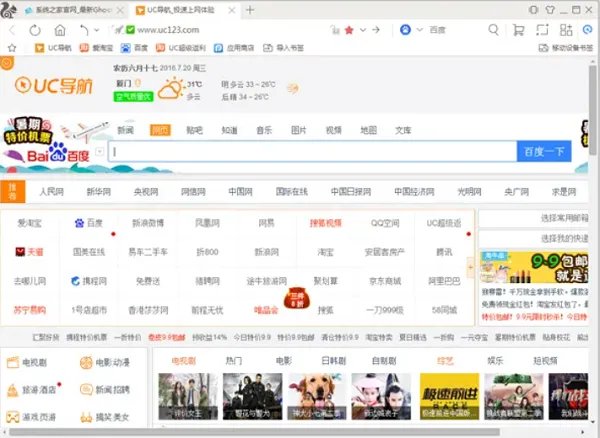The width and height of the screenshot is (600, 438).
Task: Open the 百度 bookmark on bookmarks bar
Action: tap(134, 48)
